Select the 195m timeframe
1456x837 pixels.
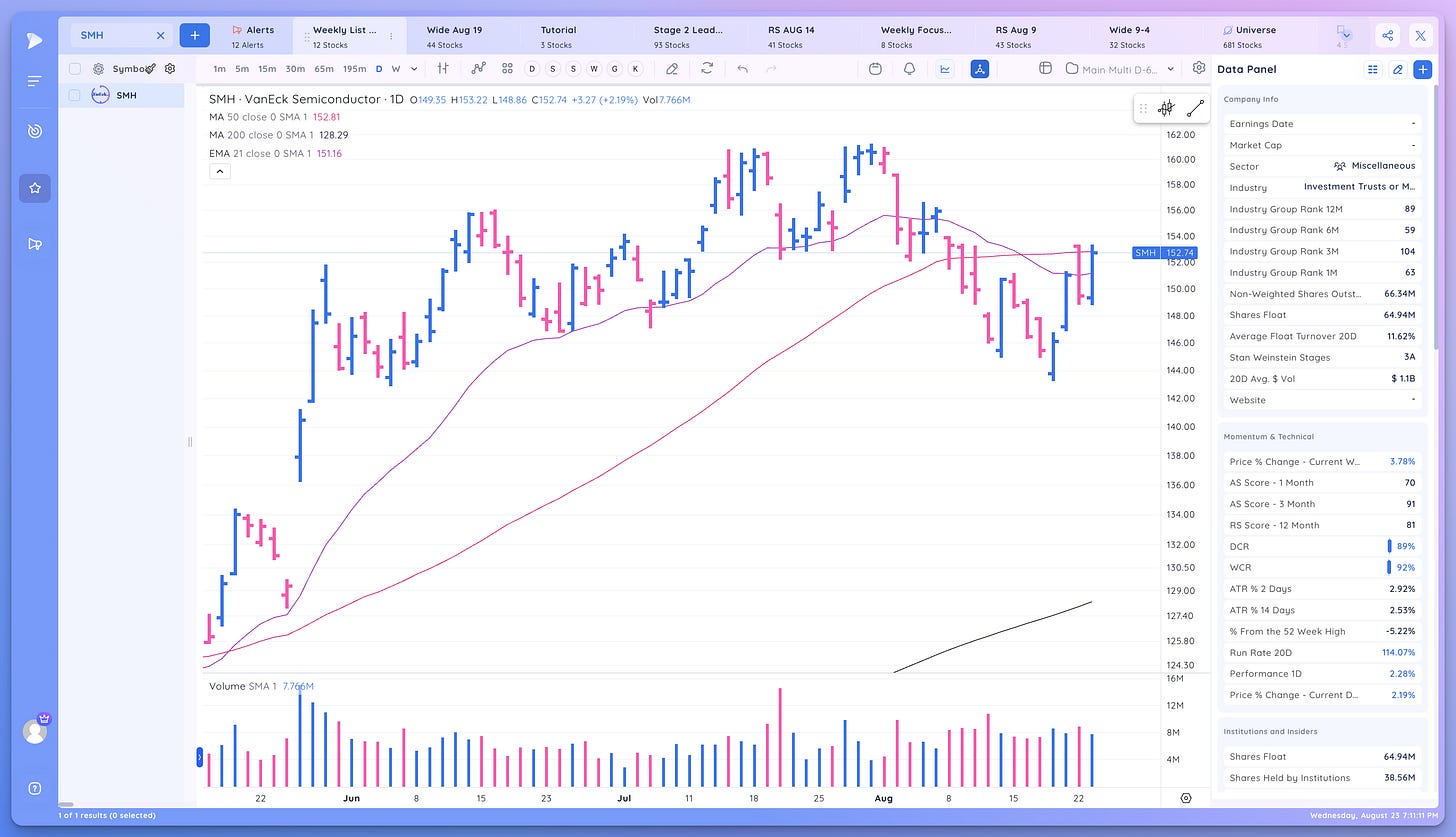coord(355,69)
